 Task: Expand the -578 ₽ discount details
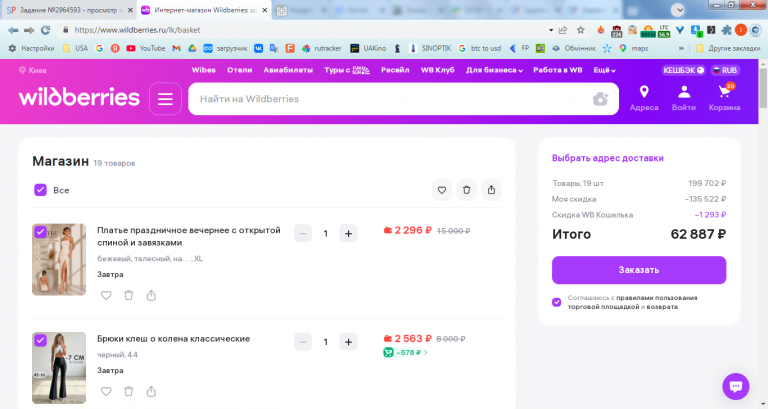point(406,352)
